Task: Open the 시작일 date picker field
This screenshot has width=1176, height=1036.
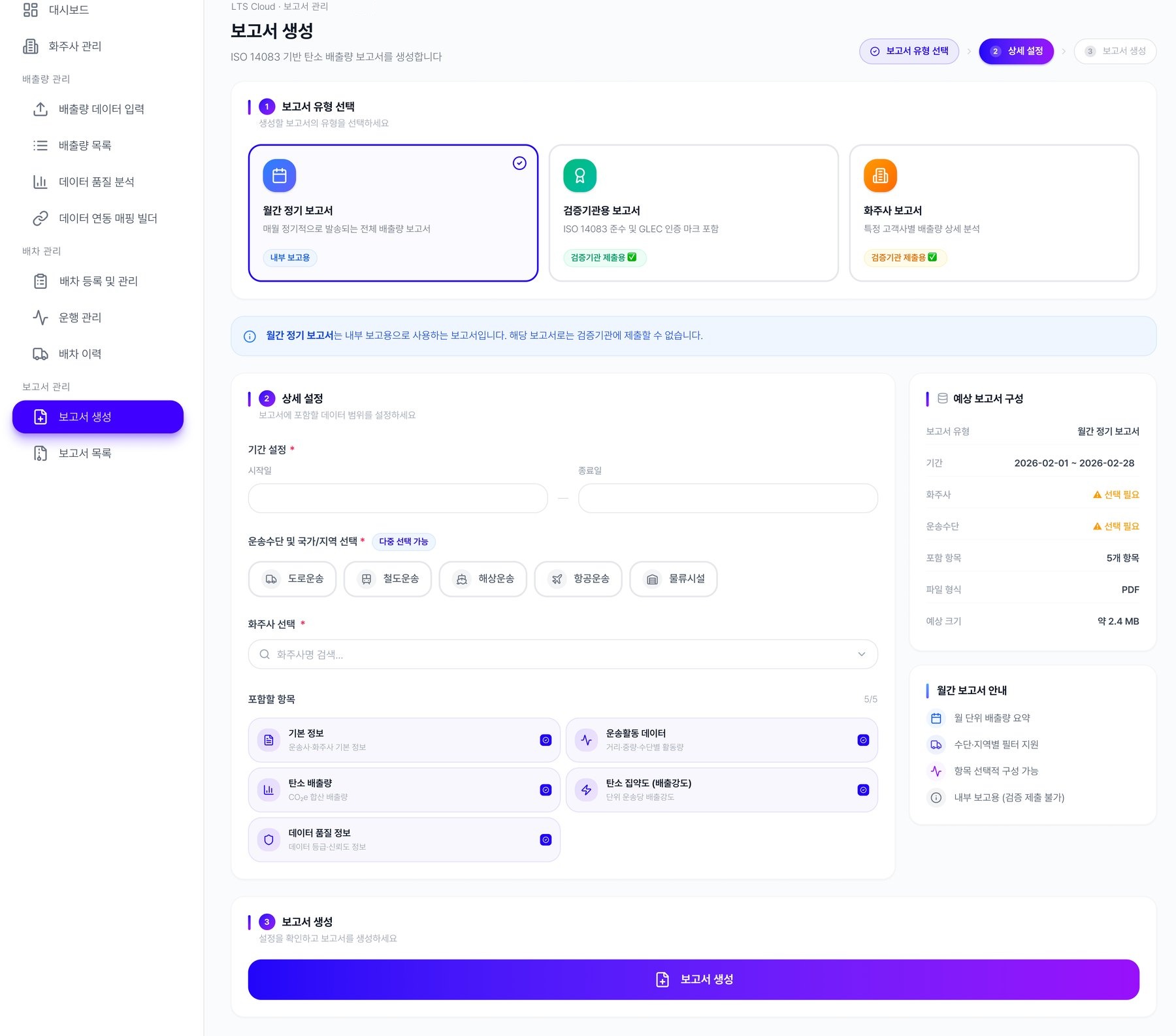Action: click(x=398, y=498)
